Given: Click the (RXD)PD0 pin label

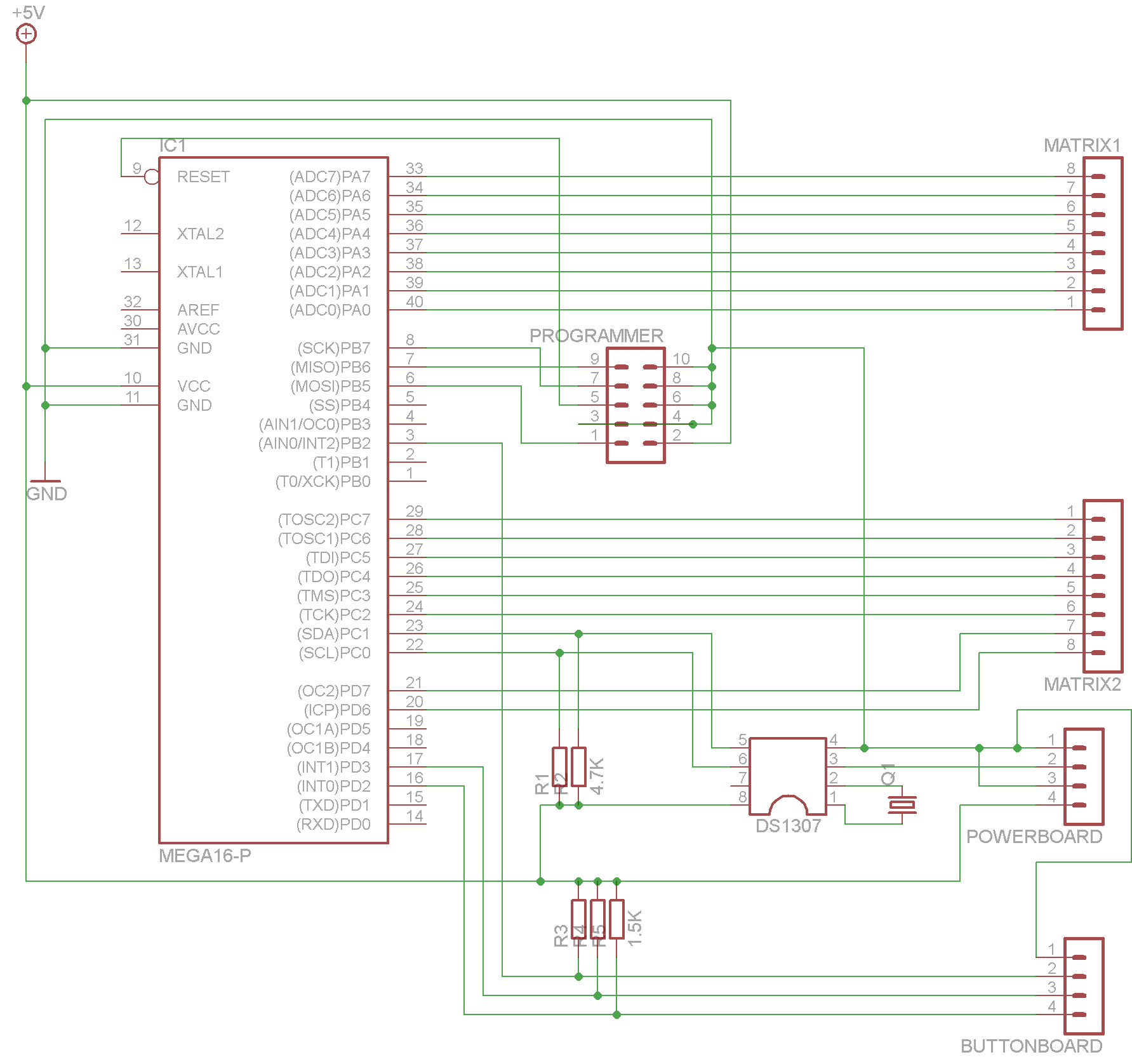Looking at the screenshot, I should click(334, 824).
